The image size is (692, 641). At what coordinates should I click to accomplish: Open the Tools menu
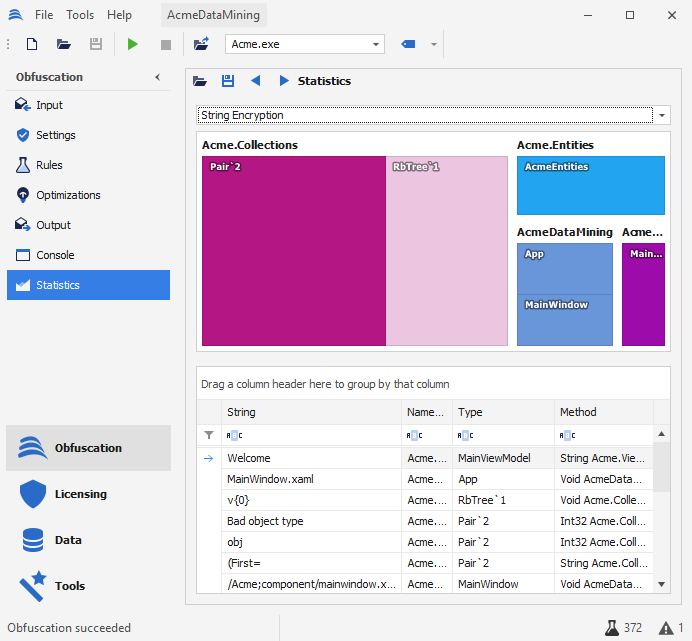(80, 15)
